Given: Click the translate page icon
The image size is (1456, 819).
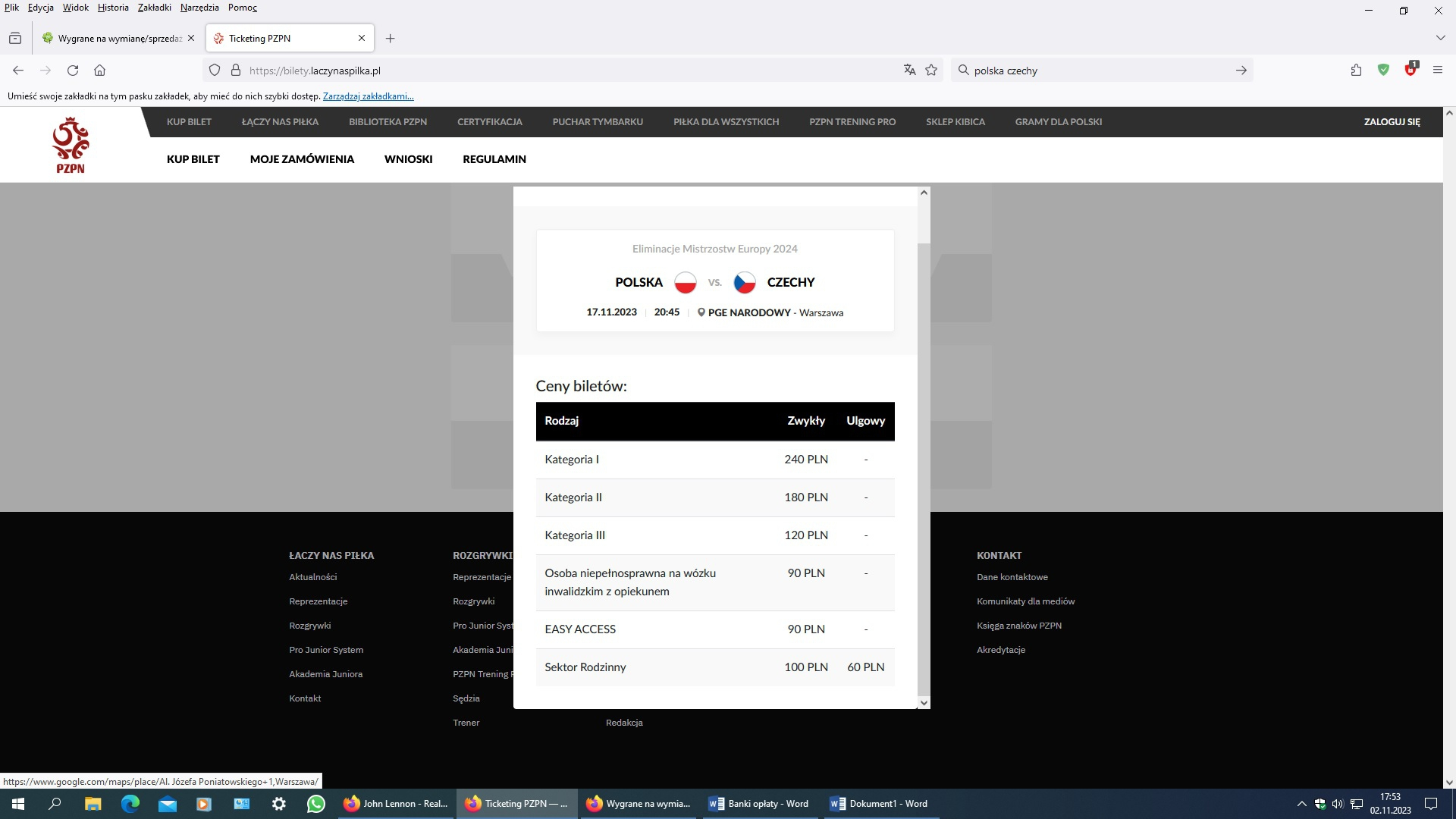Looking at the screenshot, I should pyautogui.click(x=909, y=71).
